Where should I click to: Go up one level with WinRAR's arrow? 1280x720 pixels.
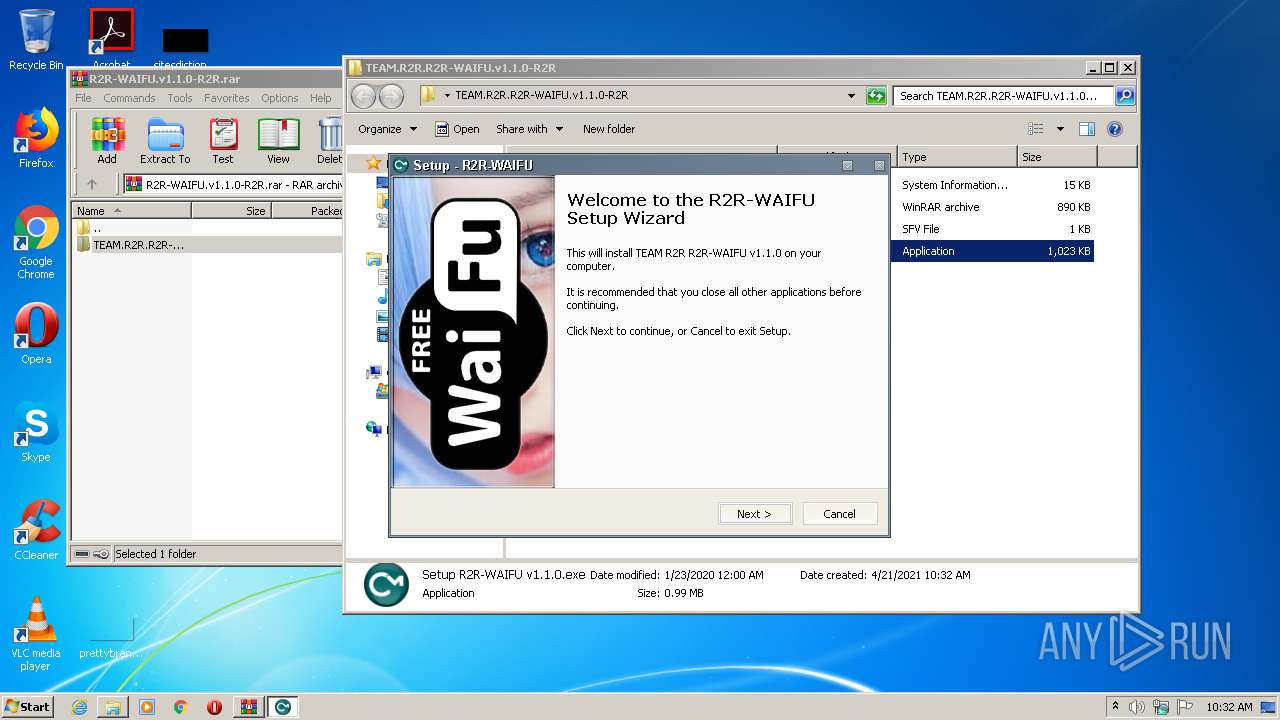click(x=92, y=184)
